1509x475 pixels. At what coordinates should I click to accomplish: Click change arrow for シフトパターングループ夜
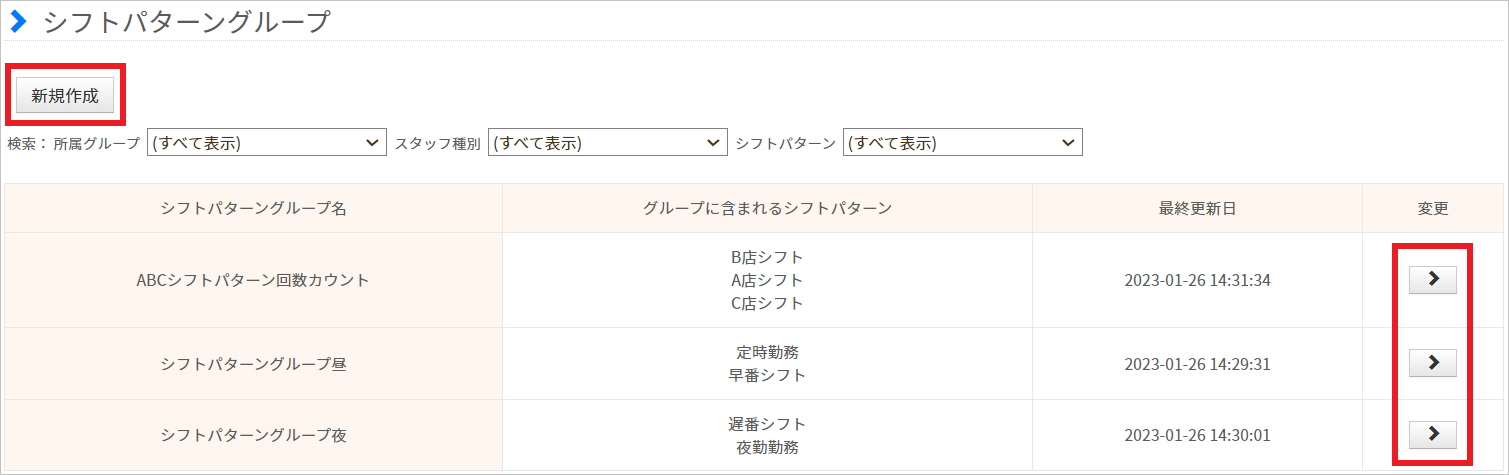(x=1432, y=434)
